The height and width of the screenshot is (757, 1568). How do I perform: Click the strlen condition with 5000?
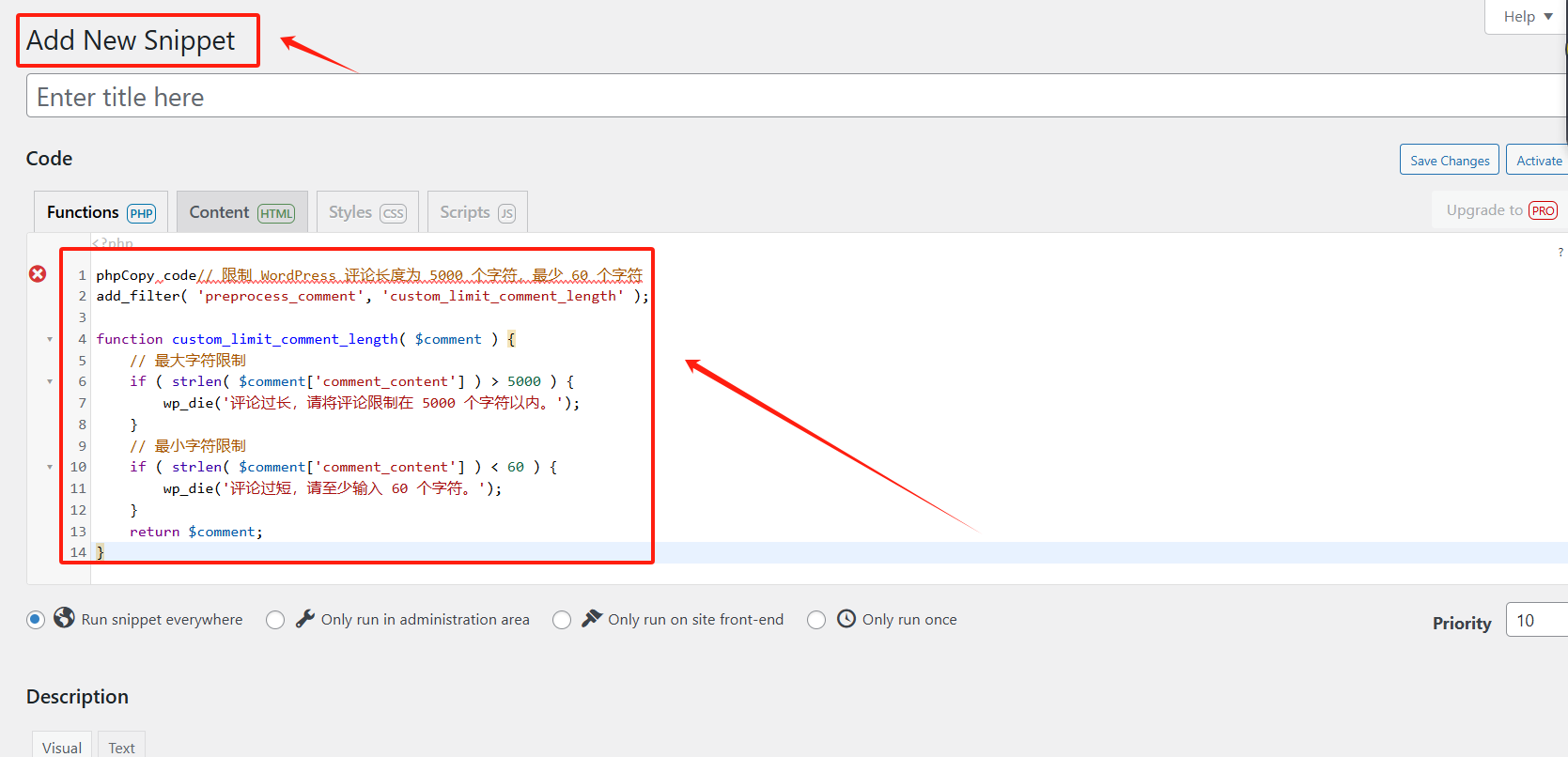tap(352, 381)
